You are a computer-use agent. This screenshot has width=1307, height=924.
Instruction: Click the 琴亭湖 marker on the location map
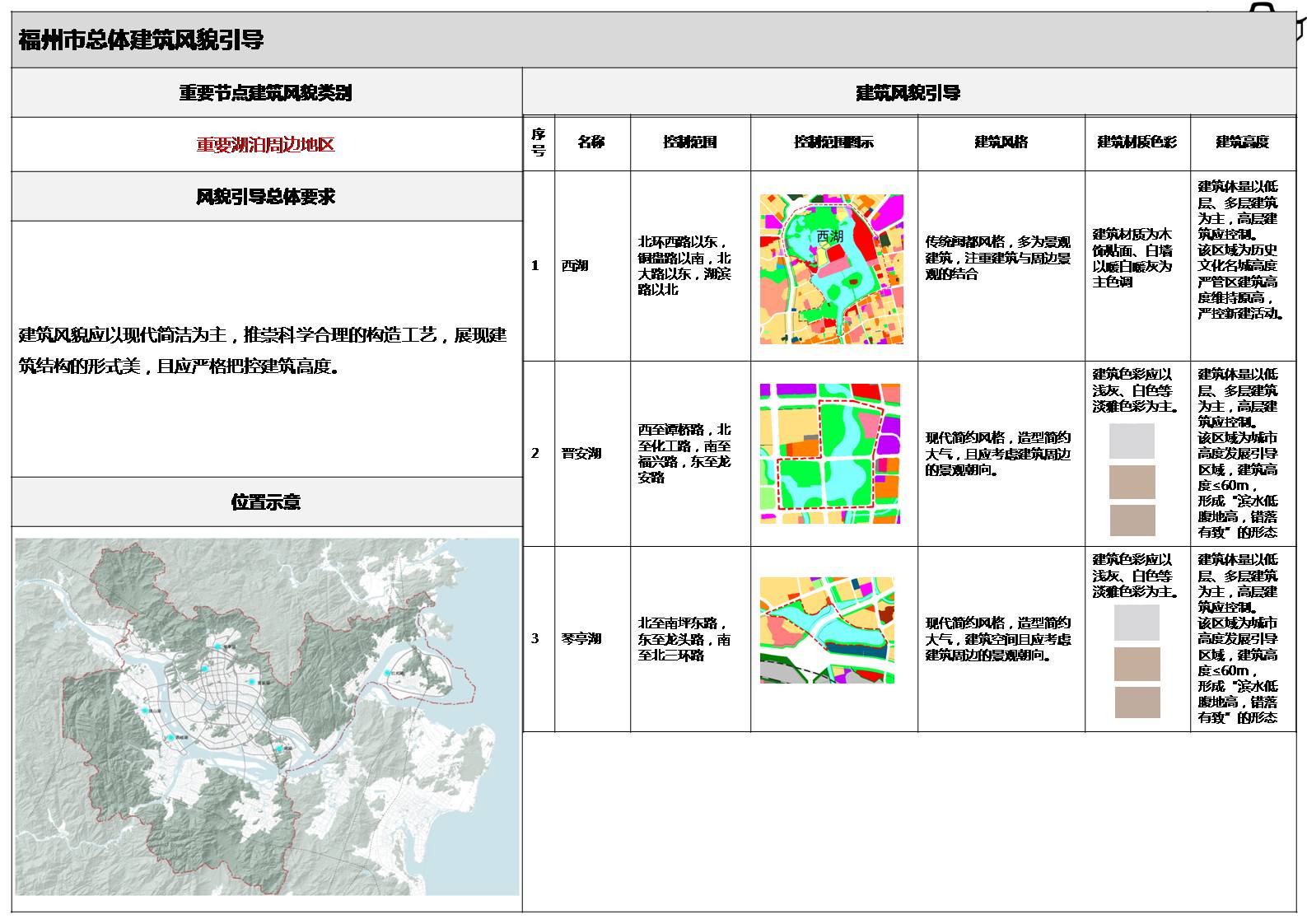click(217, 648)
